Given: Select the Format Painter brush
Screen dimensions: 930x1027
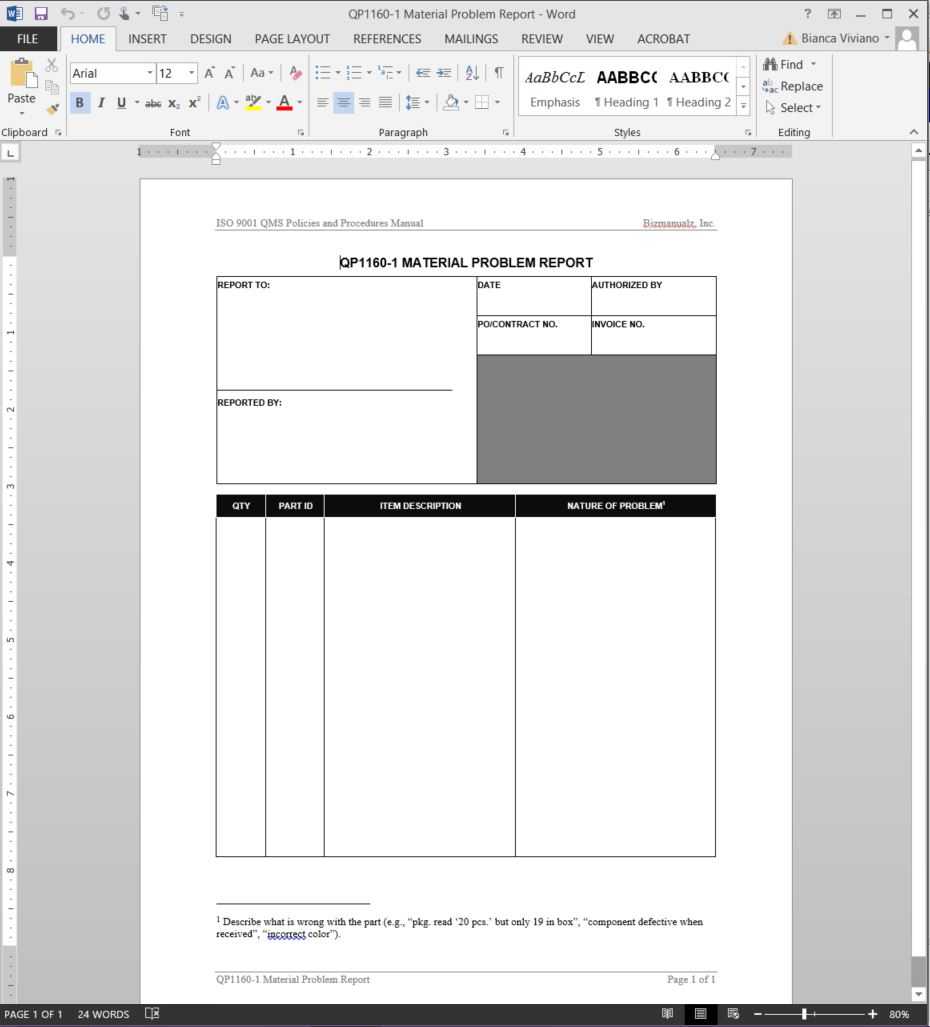Looking at the screenshot, I should [52, 108].
